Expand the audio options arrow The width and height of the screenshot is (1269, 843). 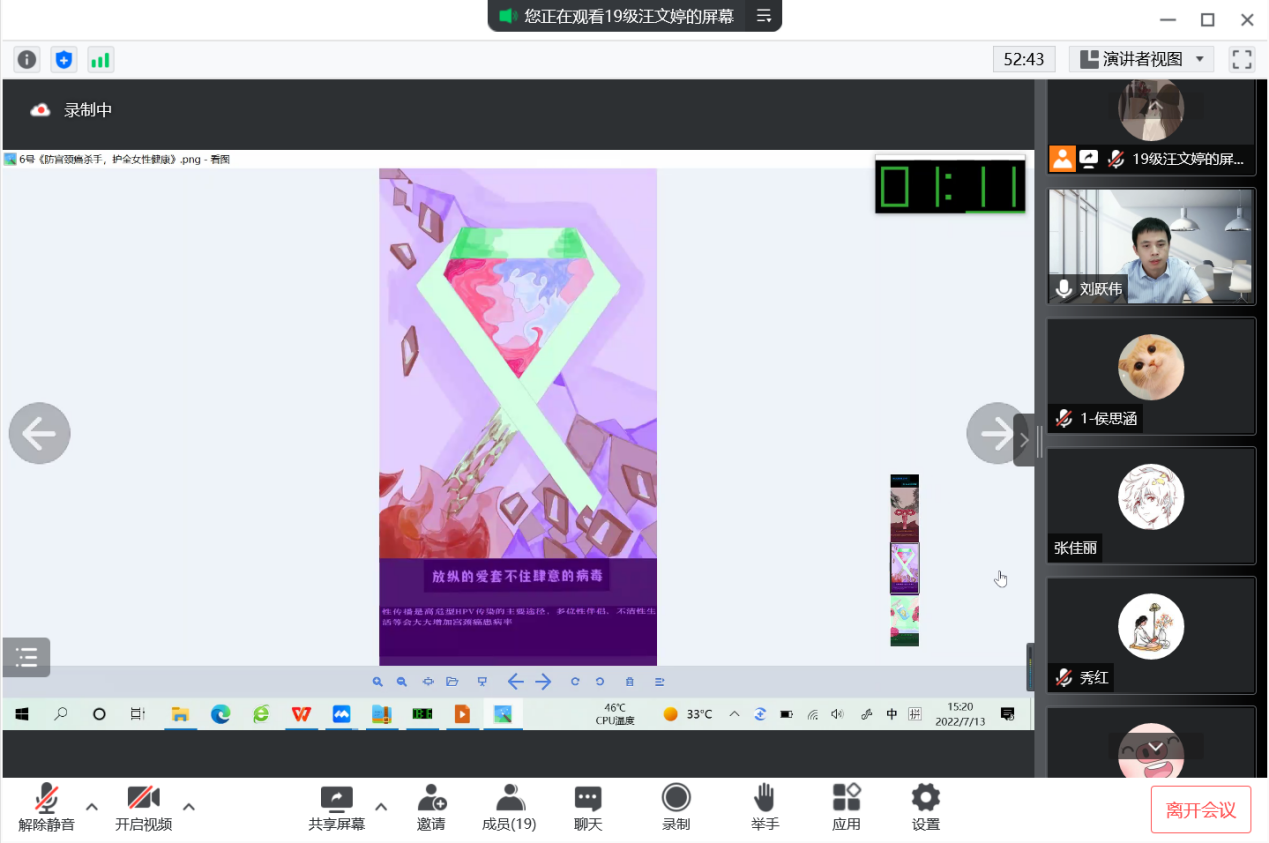[x=92, y=806]
